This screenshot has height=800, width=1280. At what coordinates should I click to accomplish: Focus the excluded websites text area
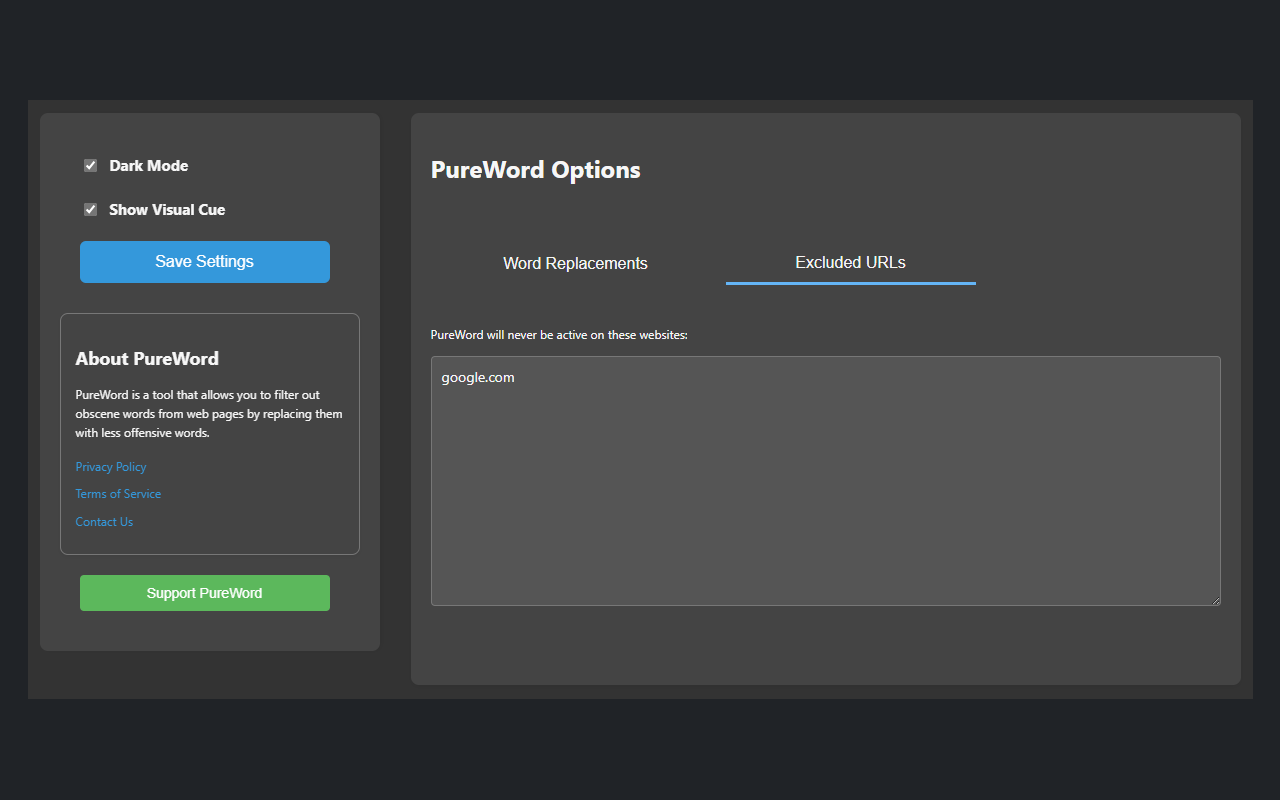pyautogui.click(x=826, y=481)
